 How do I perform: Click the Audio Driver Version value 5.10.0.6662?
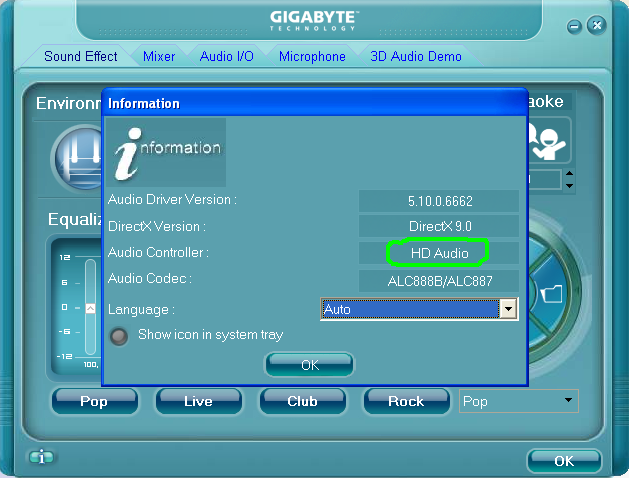pos(439,201)
